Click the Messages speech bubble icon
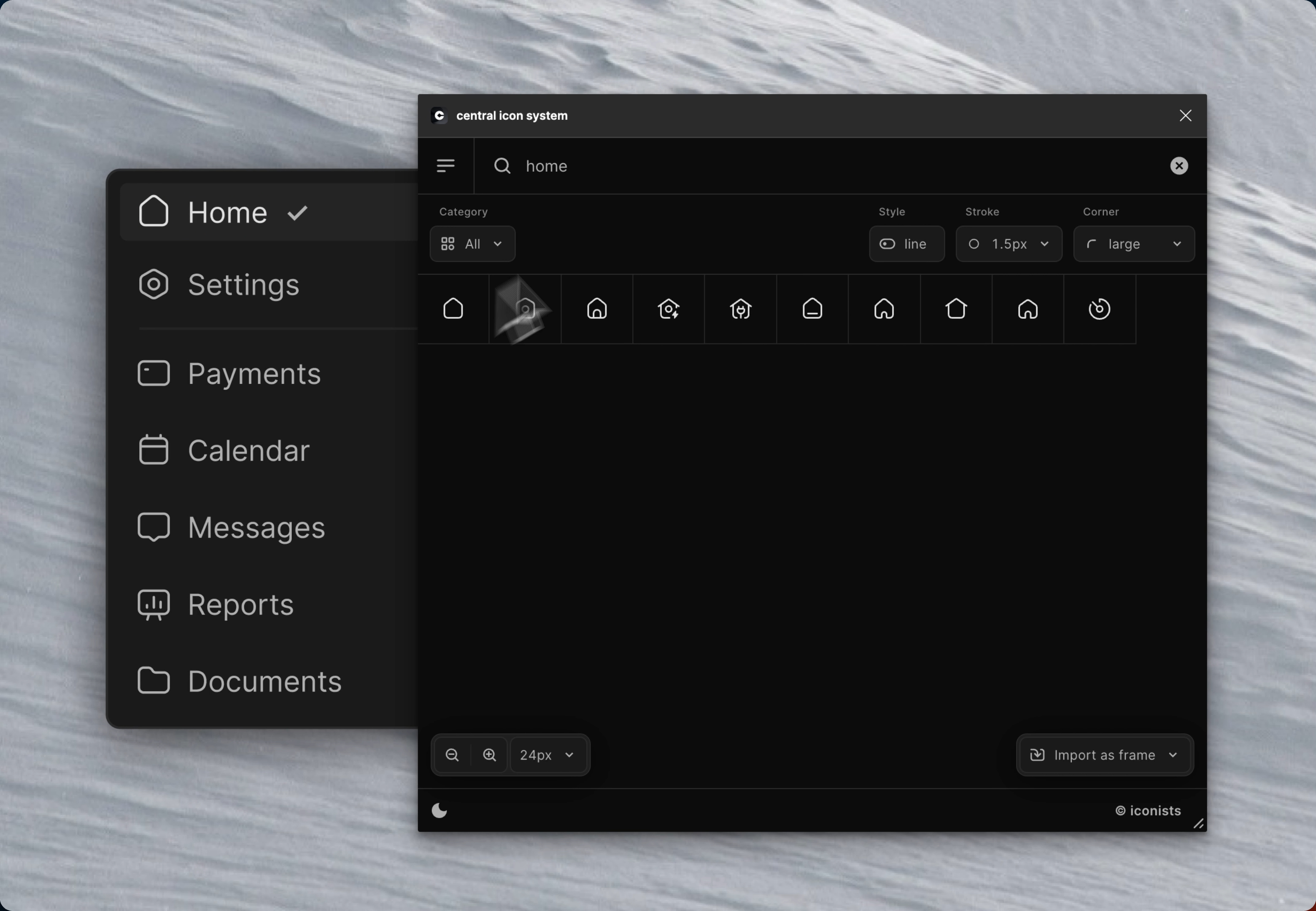The image size is (1316, 911). (x=153, y=526)
